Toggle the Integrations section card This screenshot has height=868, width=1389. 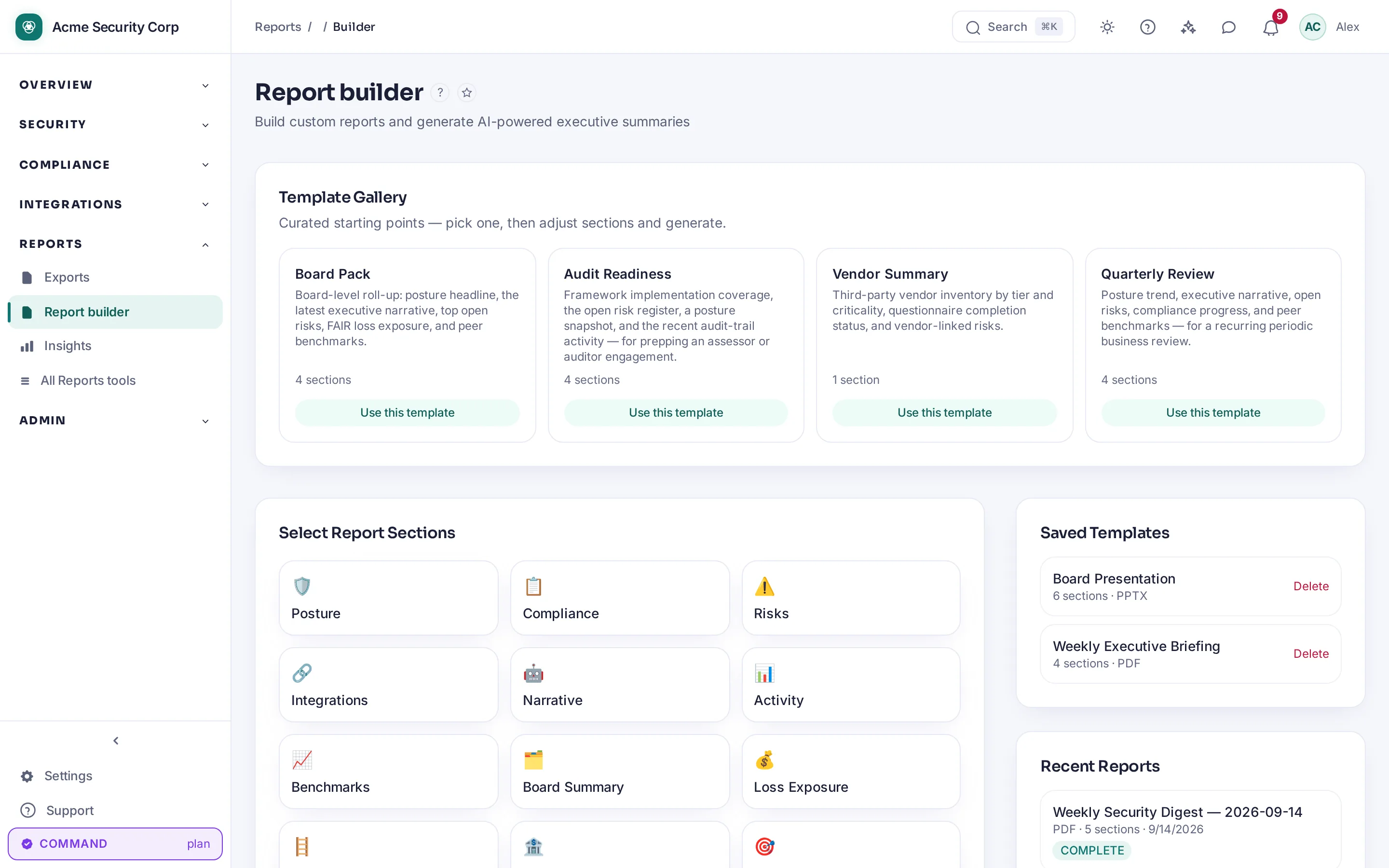(389, 684)
